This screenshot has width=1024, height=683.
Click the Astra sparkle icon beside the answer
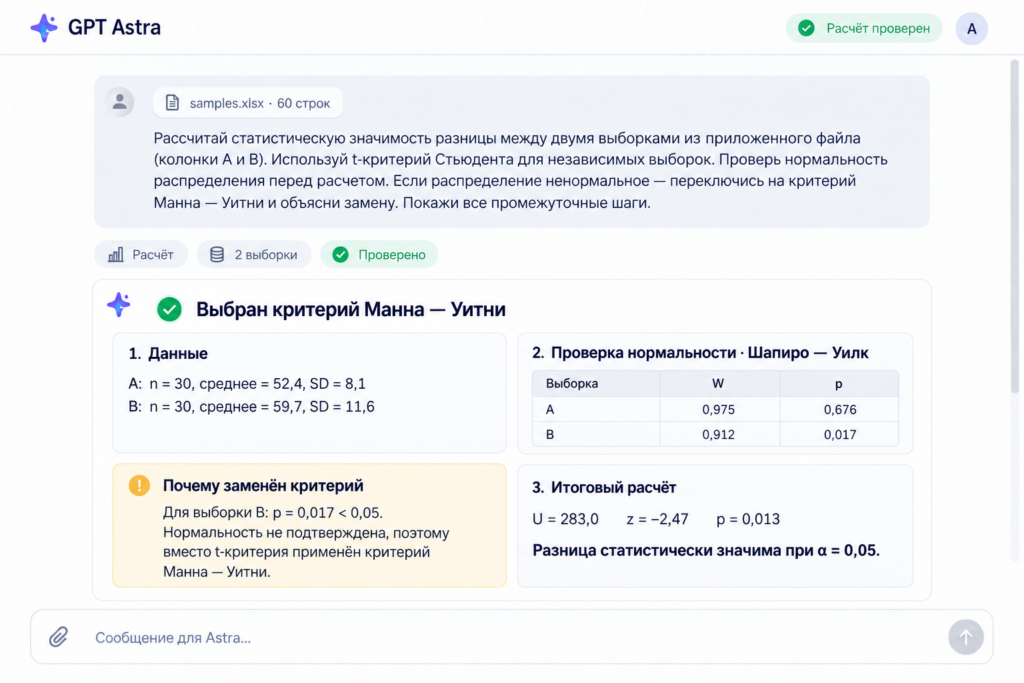pyautogui.click(x=119, y=304)
